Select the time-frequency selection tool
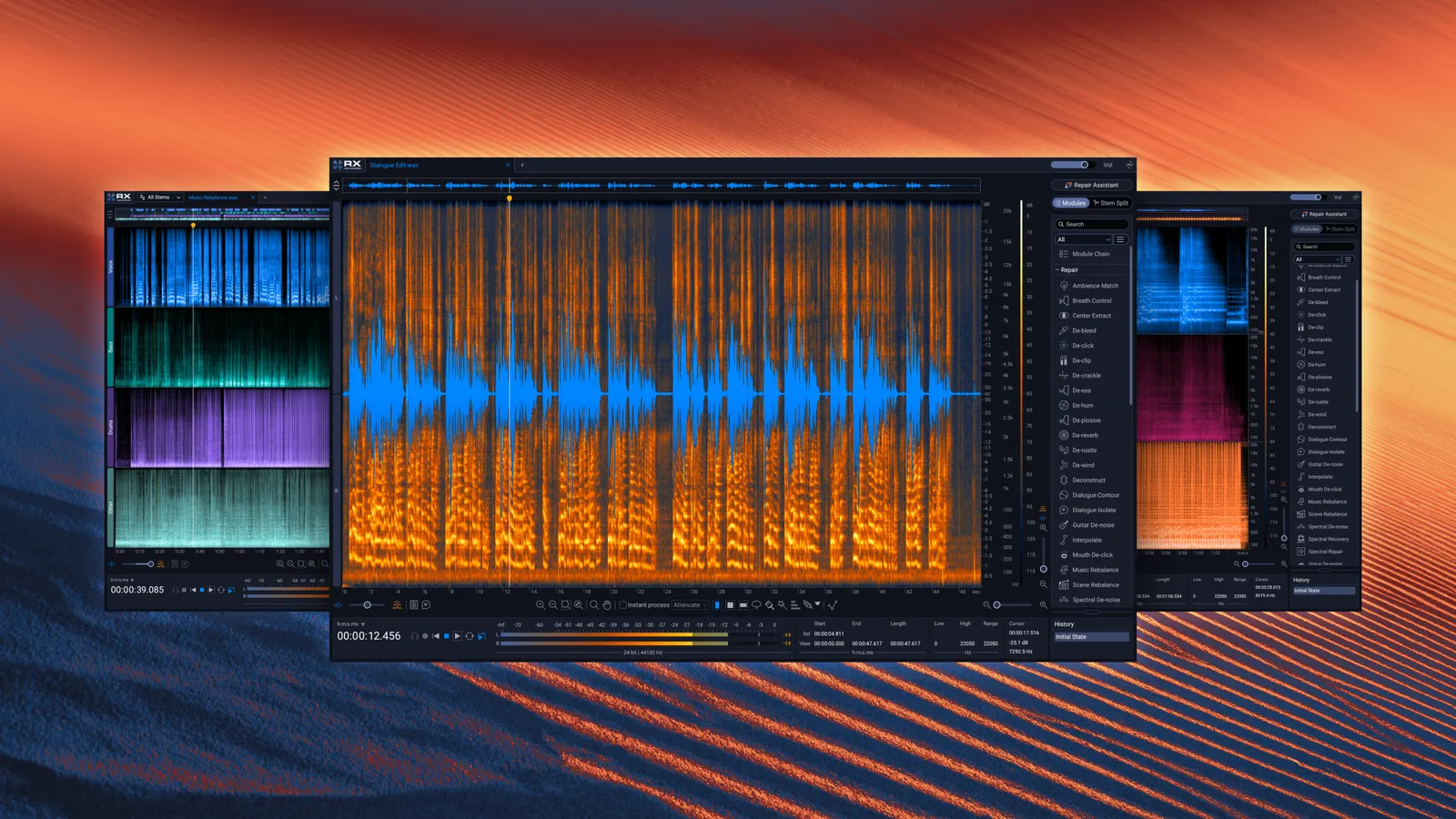Image resolution: width=1456 pixels, height=819 pixels. point(730,605)
